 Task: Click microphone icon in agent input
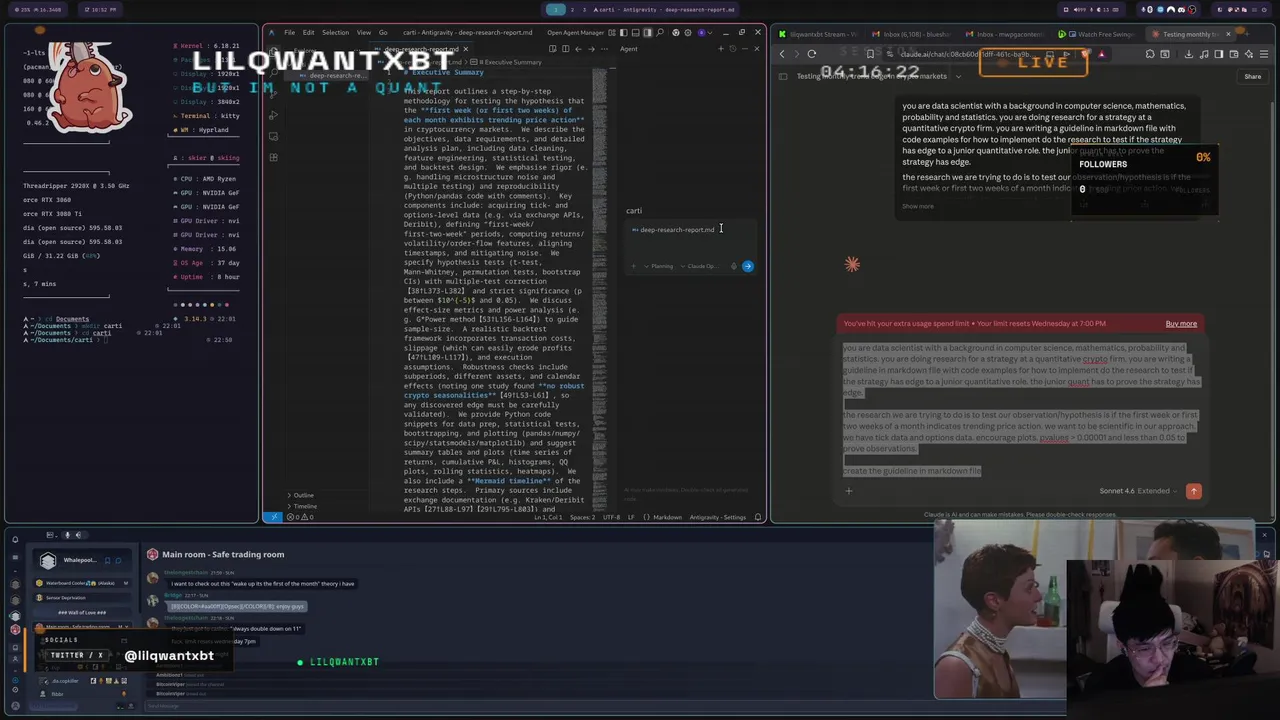(734, 266)
